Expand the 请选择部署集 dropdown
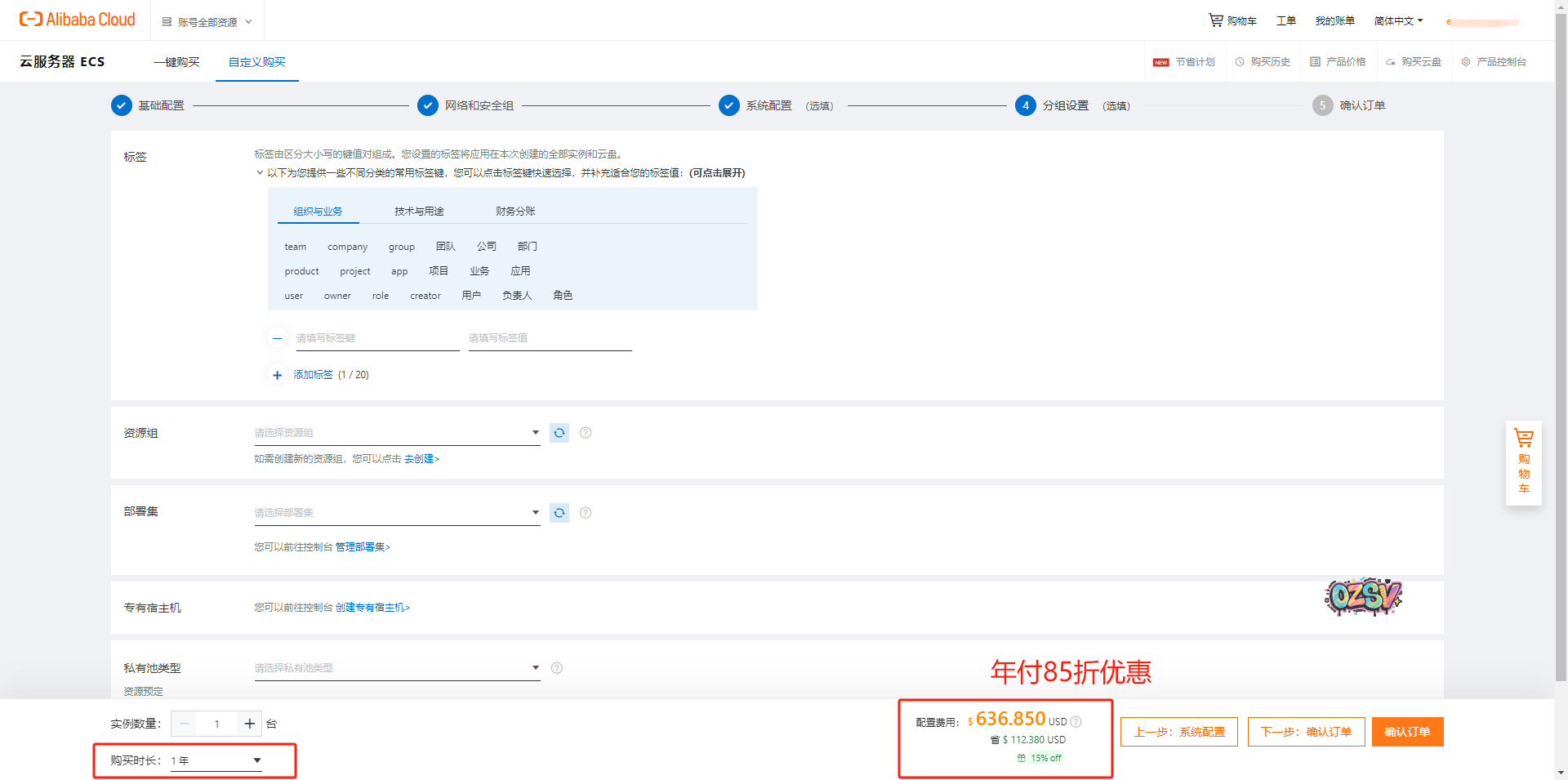The height and width of the screenshot is (780, 1568). [397, 513]
